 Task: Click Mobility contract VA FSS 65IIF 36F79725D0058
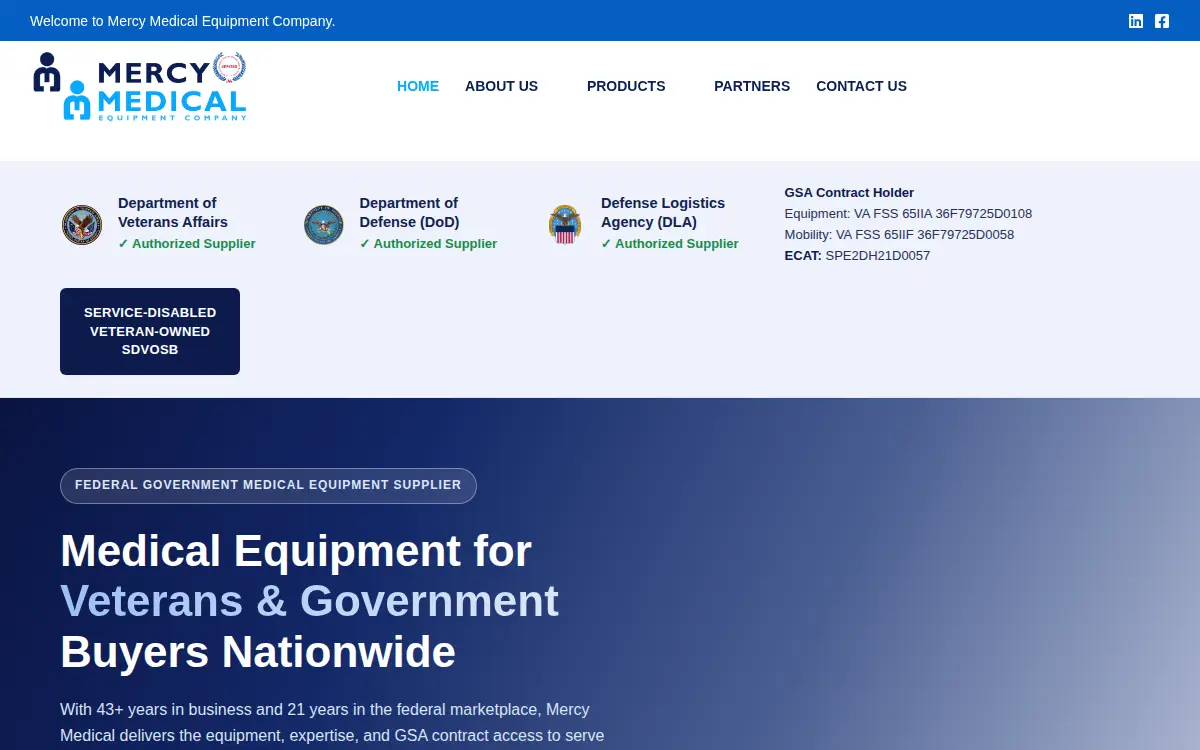point(899,235)
